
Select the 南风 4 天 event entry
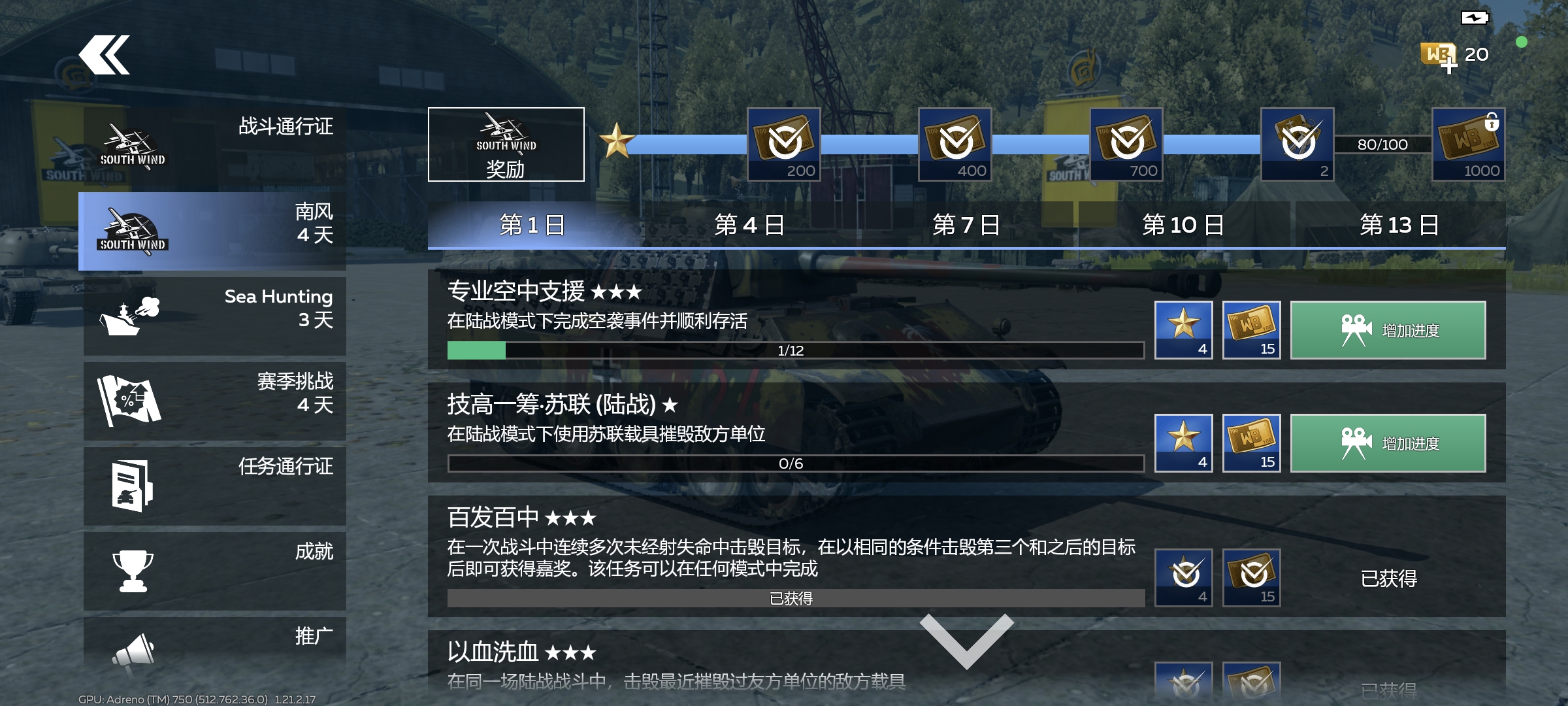pos(212,231)
